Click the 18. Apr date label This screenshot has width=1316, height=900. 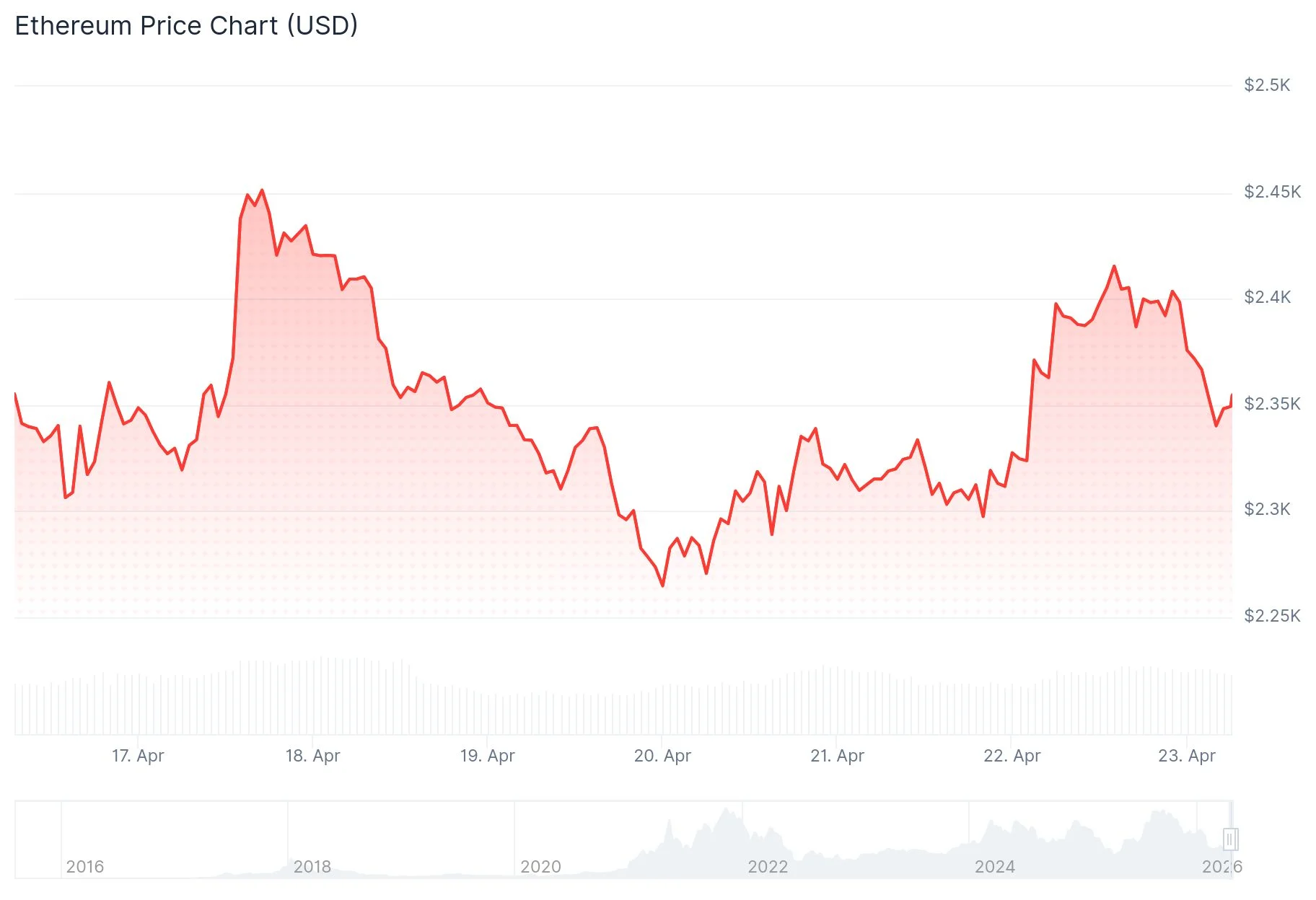tap(312, 756)
